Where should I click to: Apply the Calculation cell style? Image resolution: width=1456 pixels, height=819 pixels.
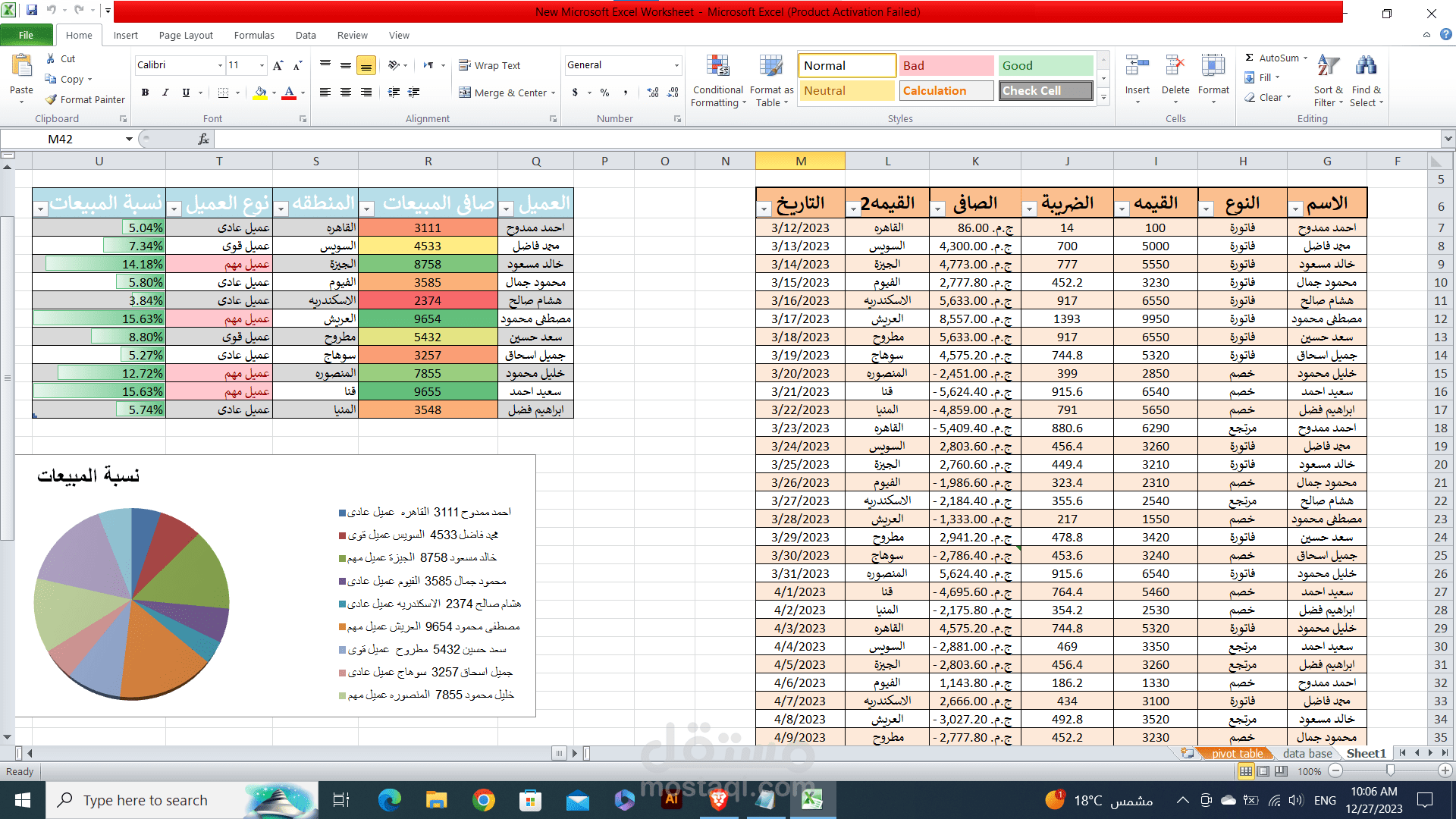[x=946, y=91]
